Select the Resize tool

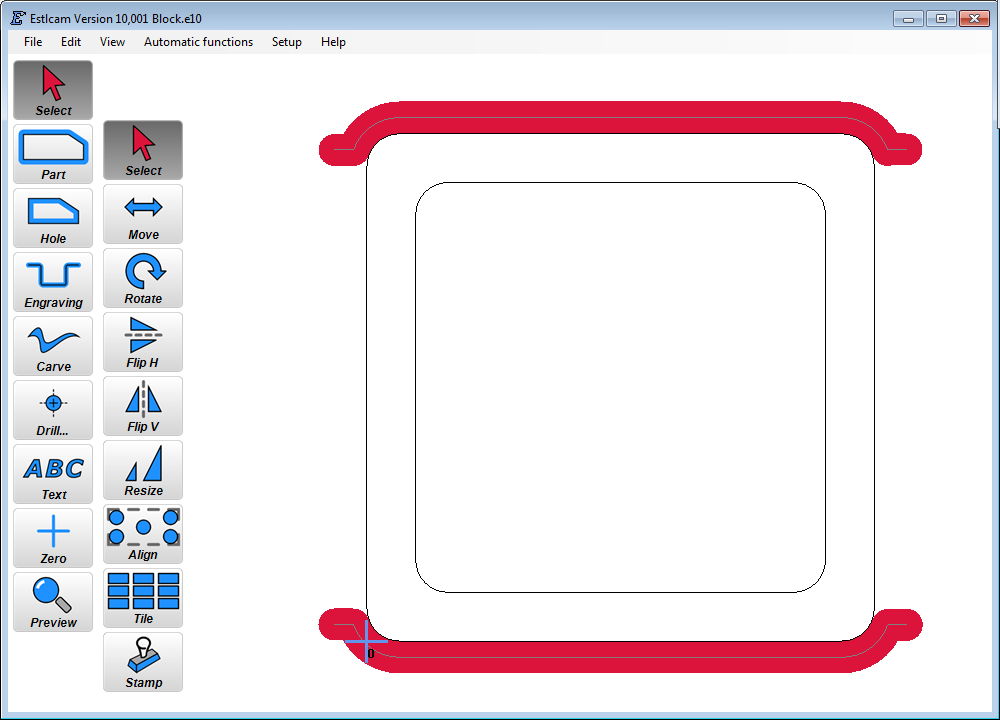point(143,470)
